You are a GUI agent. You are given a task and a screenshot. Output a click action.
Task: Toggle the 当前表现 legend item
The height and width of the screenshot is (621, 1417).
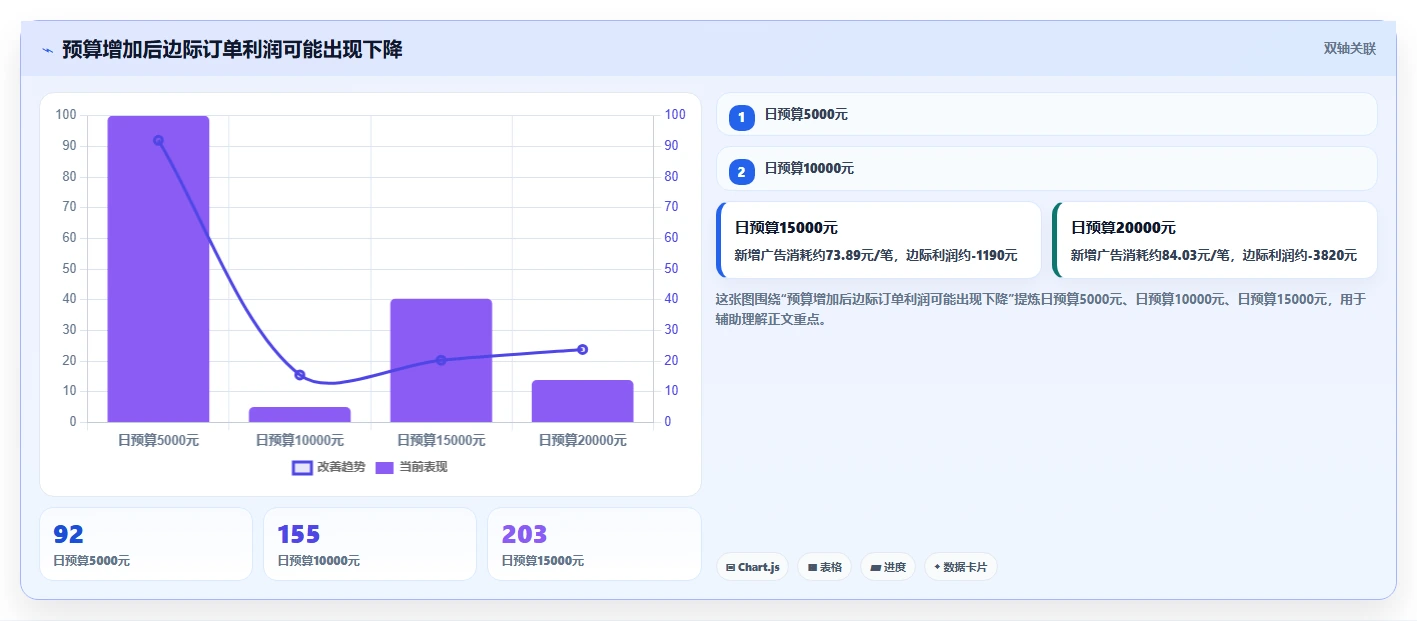click(411, 467)
